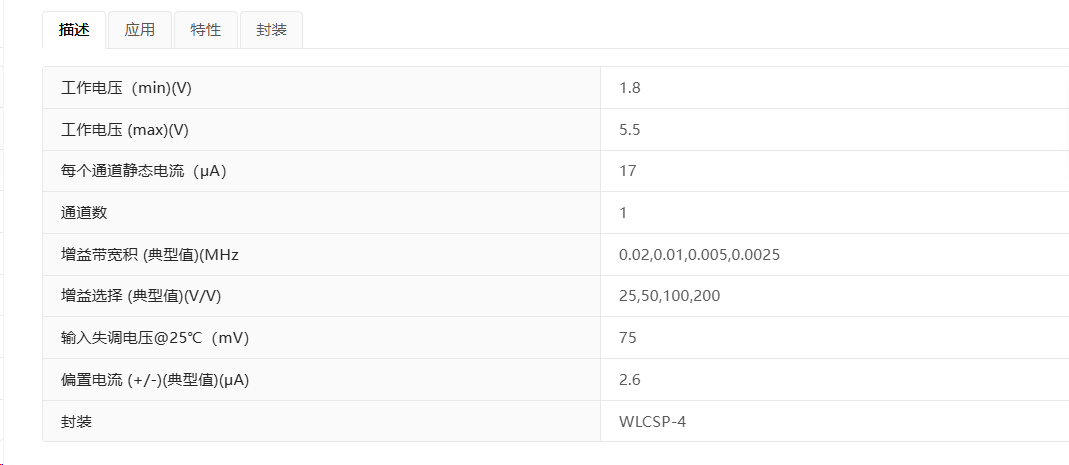Click the 工作电压 (max)(V) row label
This screenshot has width=1069, height=465.
pyautogui.click(x=125, y=130)
